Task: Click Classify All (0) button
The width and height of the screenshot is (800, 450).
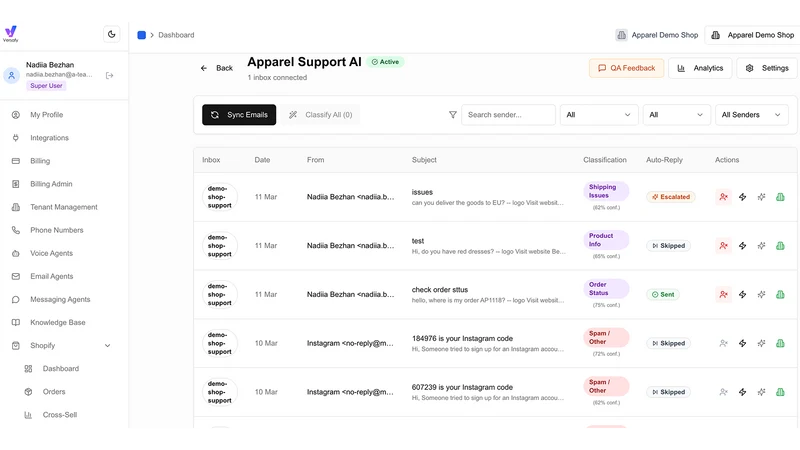Action: [320, 115]
